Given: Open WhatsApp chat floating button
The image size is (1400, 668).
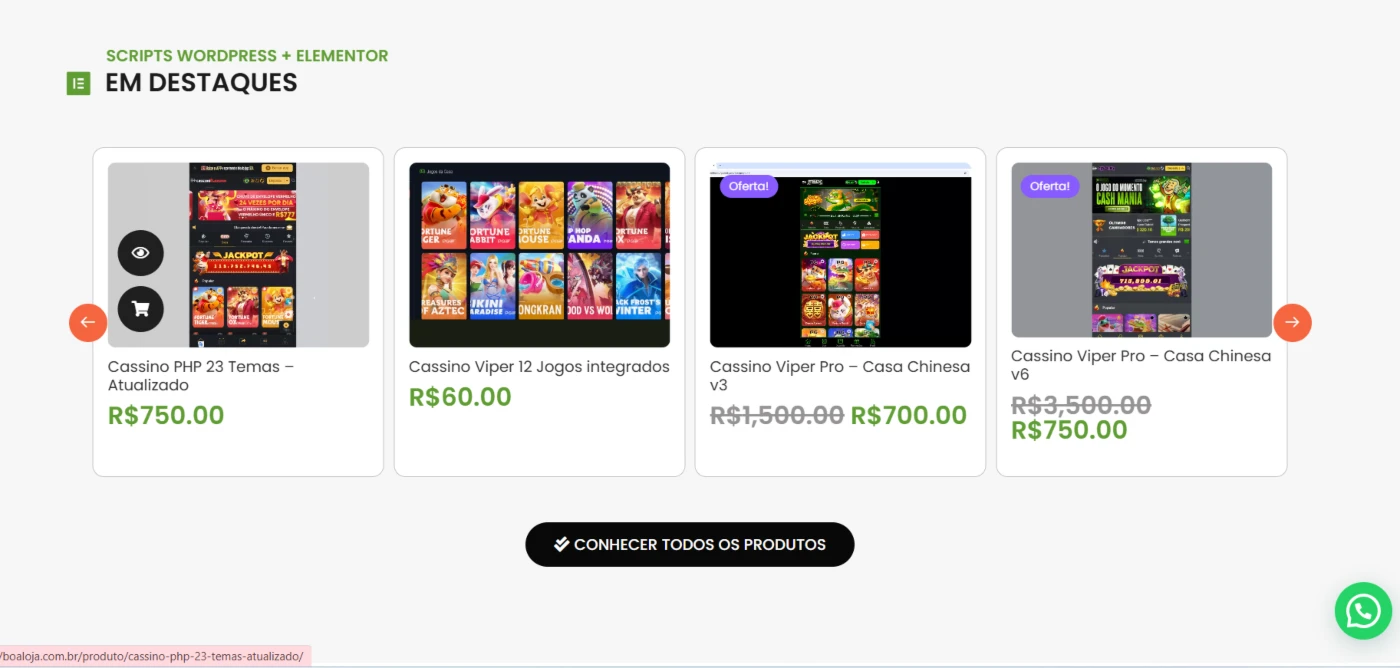Looking at the screenshot, I should click(1363, 611).
